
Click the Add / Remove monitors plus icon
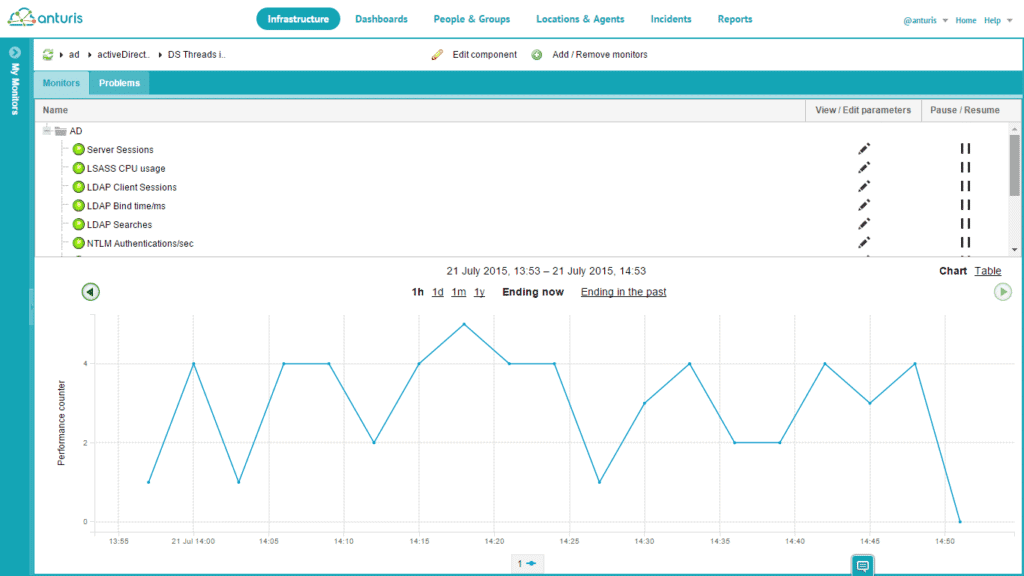(537, 54)
